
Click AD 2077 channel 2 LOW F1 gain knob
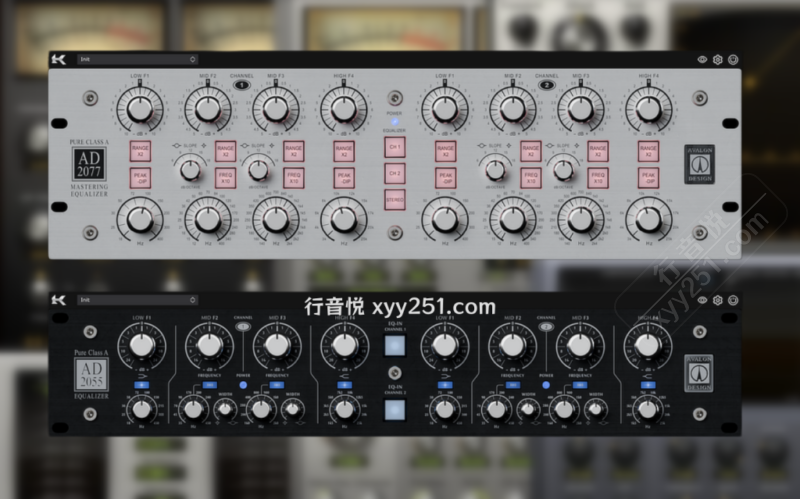[445, 109]
